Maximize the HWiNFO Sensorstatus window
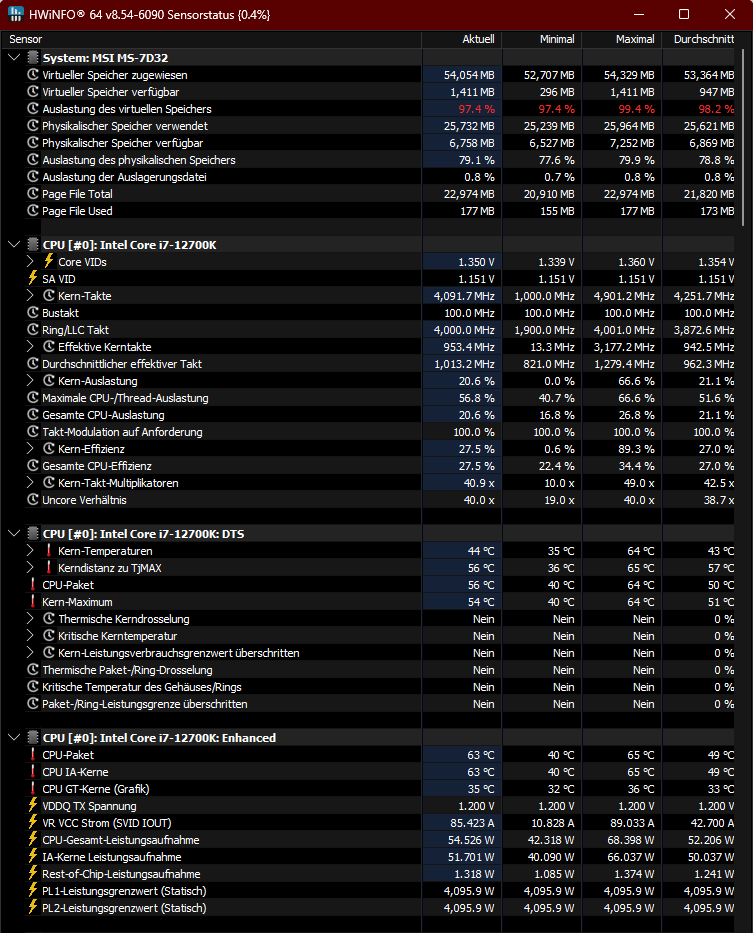This screenshot has width=753, height=933. tap(684, 14)
